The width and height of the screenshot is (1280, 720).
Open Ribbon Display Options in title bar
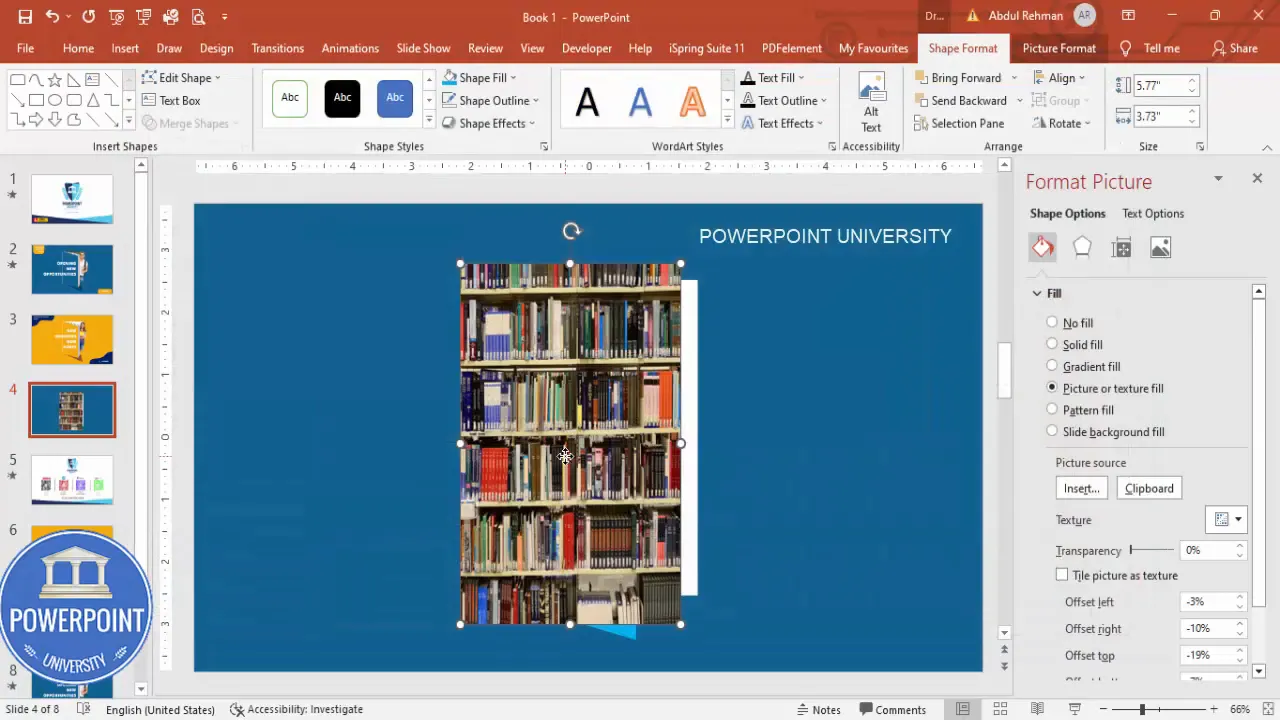pyautogui.click(x=1128, y=16)
